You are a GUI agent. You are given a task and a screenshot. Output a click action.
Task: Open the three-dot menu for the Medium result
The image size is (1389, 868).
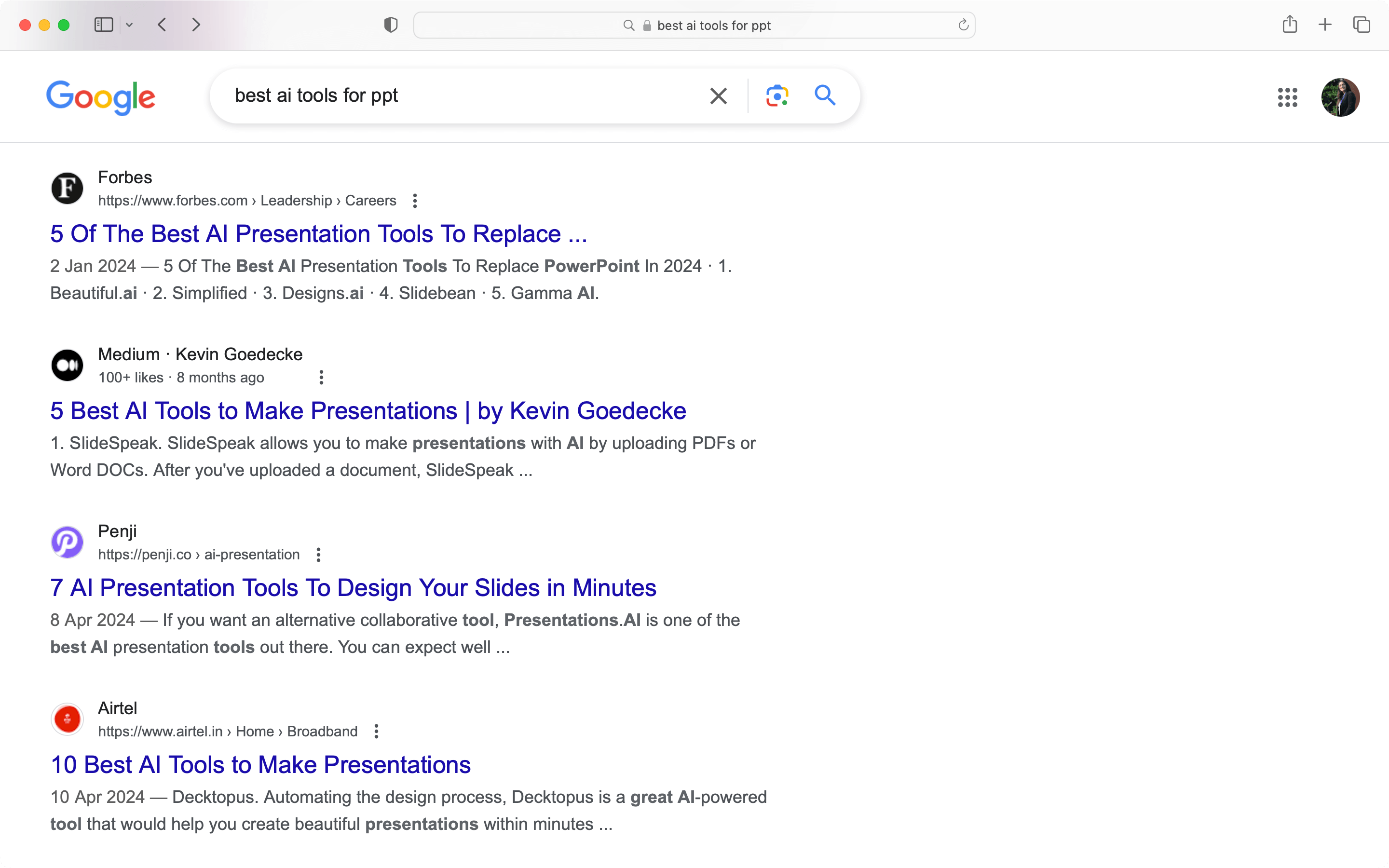pos(321,377)
